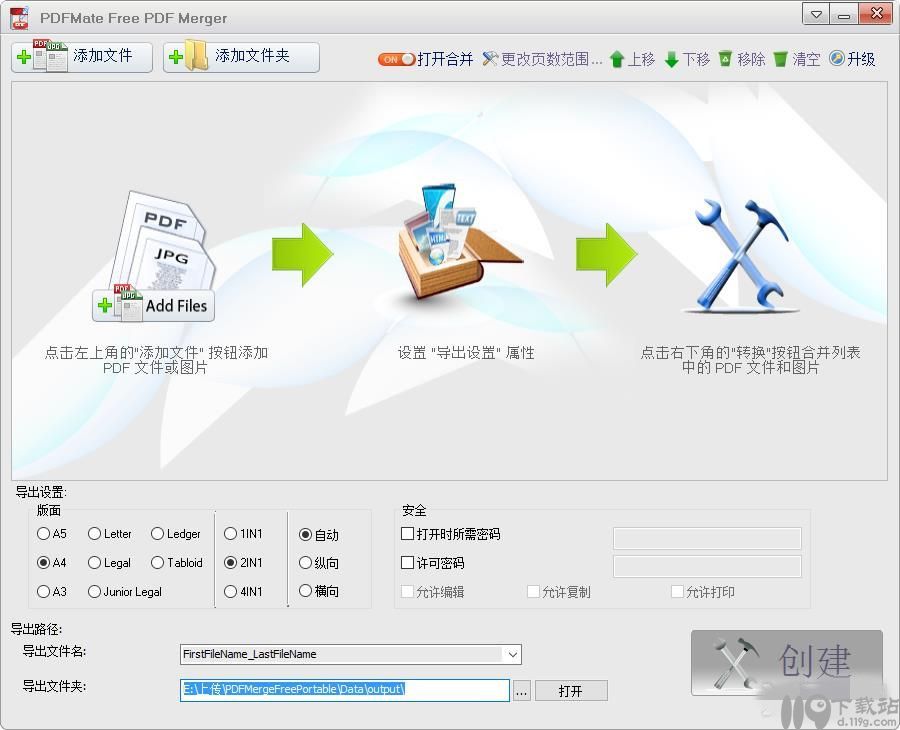Click the wrench and hammer illustration

tap(740, 255)
